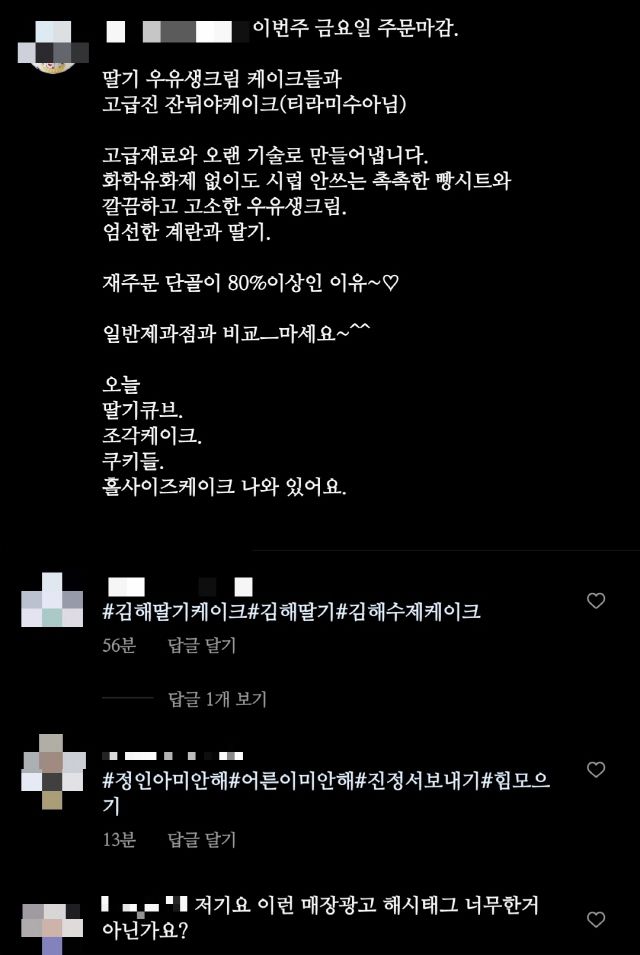The image size is (640, 955).
Task: Reply to the 13분 comment
Action: point(202,840)
